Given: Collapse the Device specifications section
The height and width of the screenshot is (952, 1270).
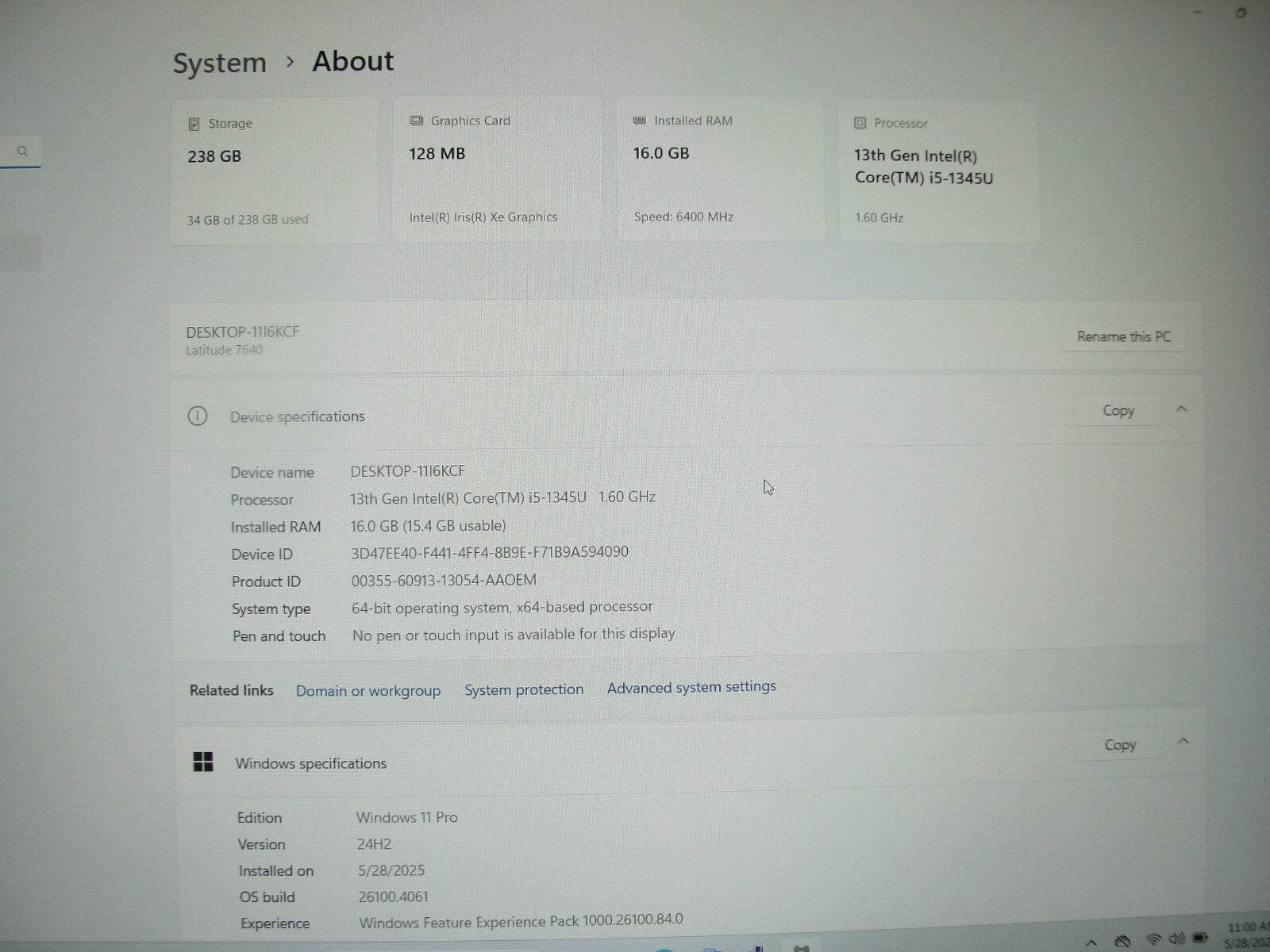Looking at the screenshot, I should coord(1182,409).
